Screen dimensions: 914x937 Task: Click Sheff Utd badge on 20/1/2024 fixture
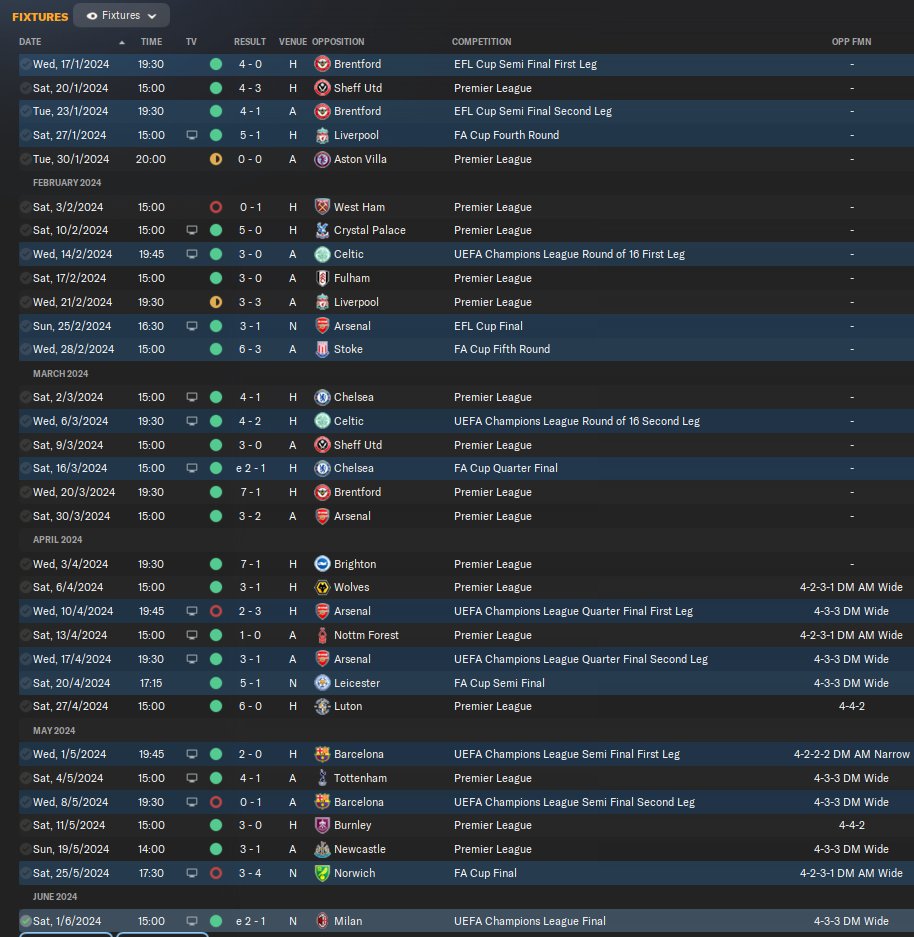[322, 88]
